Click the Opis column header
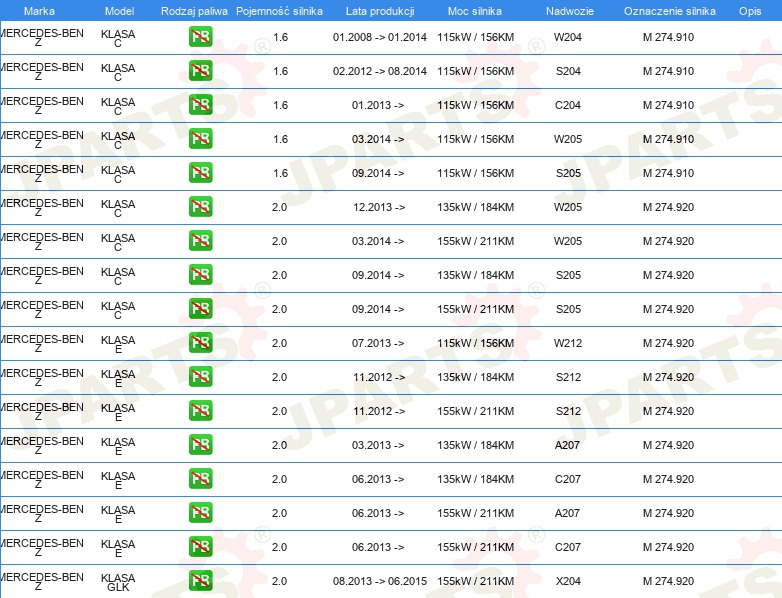The height and width of the screenshot is (598, 782). [x=750, y=11]
